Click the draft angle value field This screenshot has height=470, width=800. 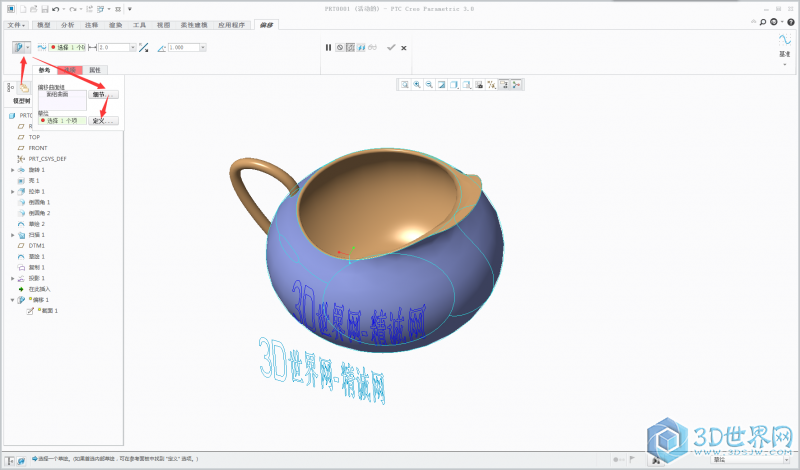coord(184,47)
